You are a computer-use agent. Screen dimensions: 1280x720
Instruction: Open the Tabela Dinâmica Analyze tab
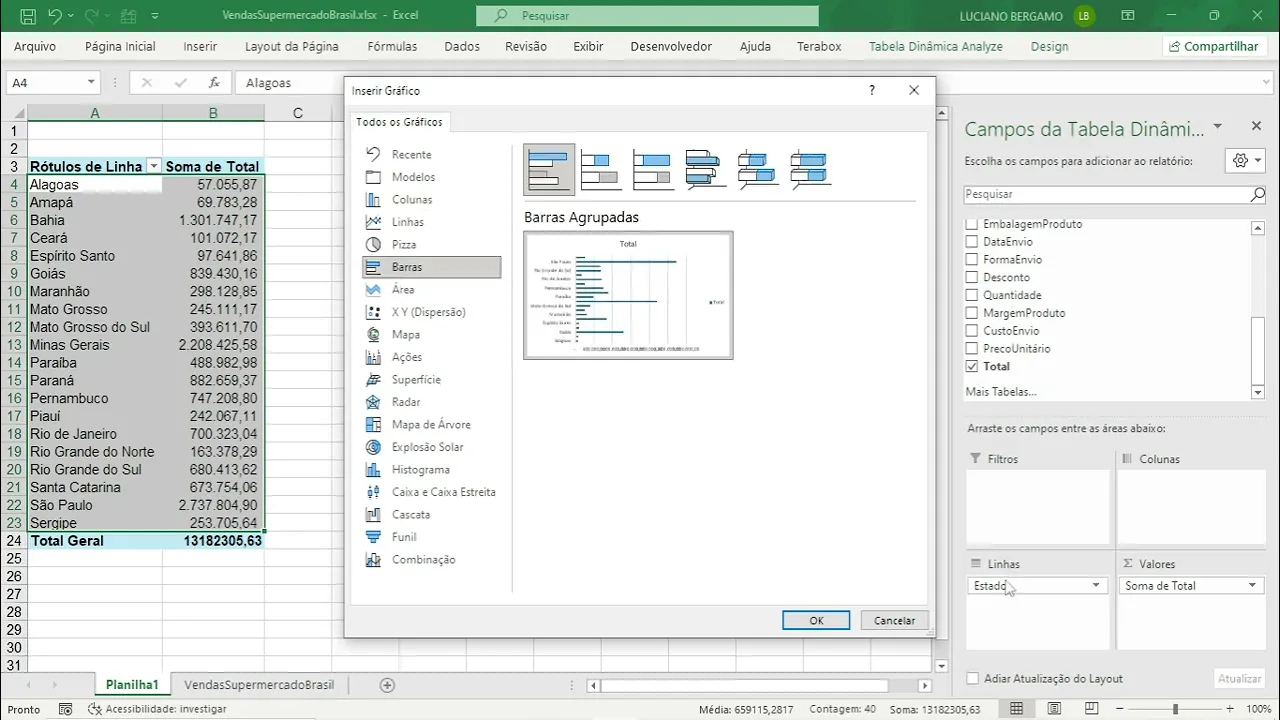[x=935, y=46]
